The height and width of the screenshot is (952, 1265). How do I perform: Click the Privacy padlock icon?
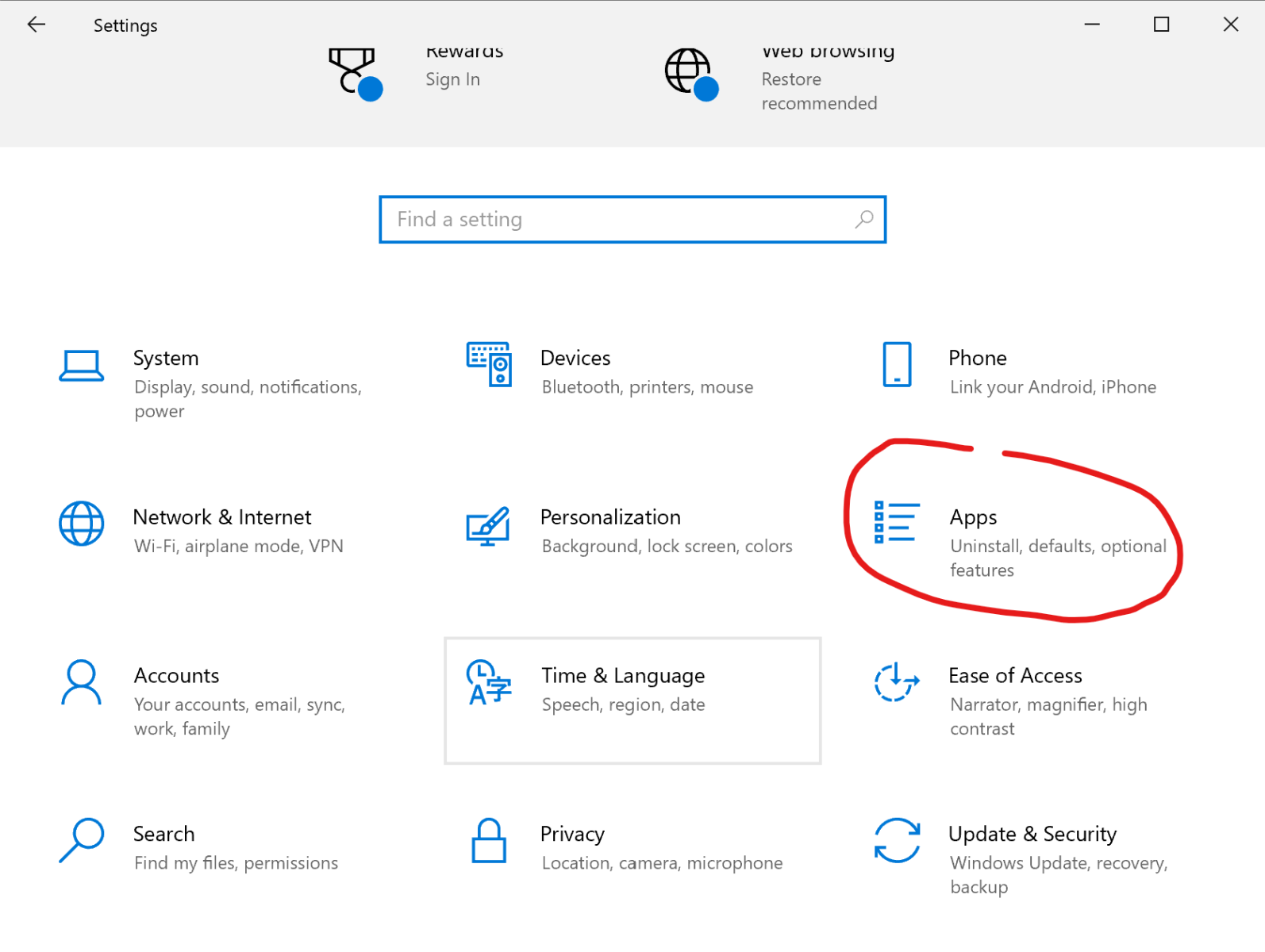point(489,841)
